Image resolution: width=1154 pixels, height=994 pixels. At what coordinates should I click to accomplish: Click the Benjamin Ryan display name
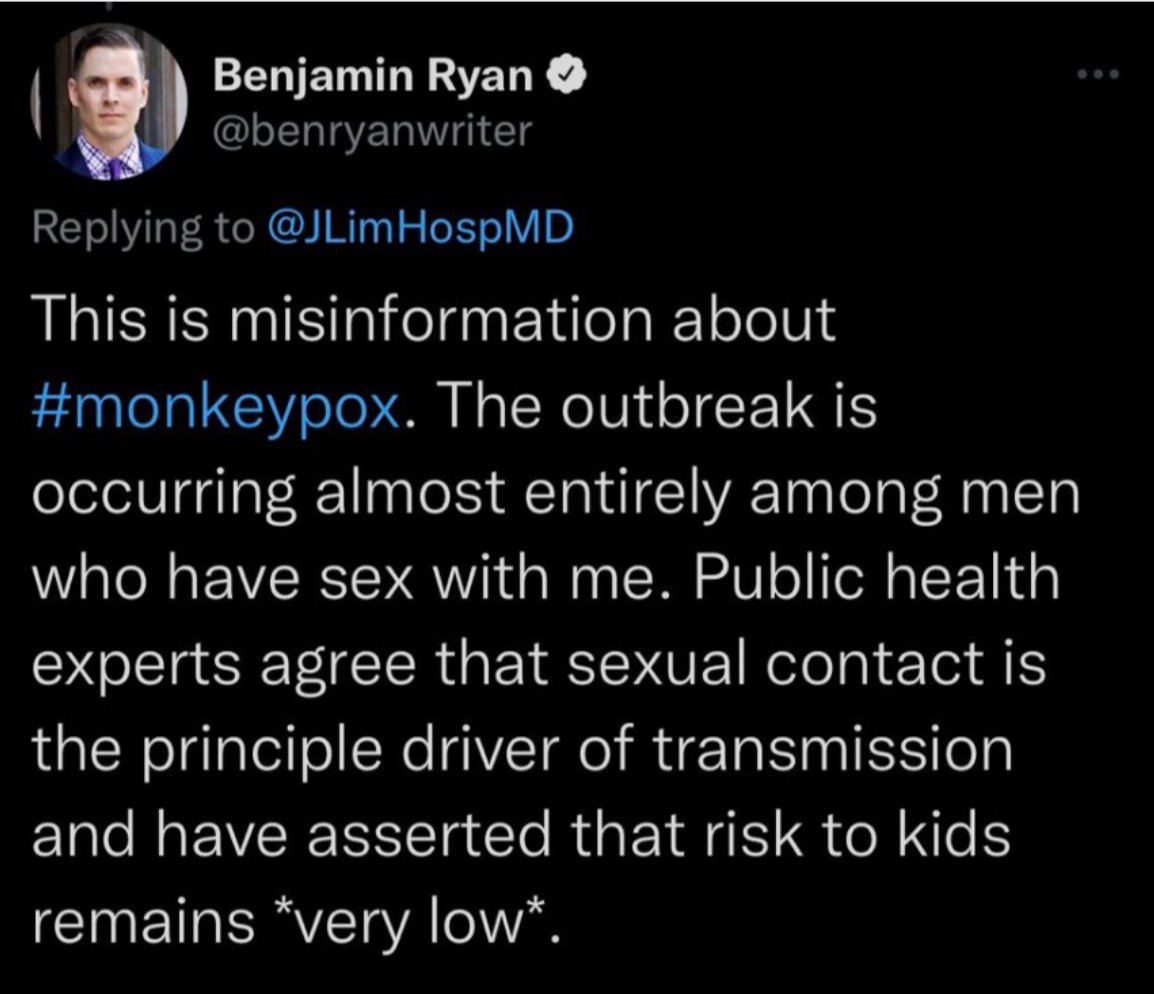click(x=373, y=75)
